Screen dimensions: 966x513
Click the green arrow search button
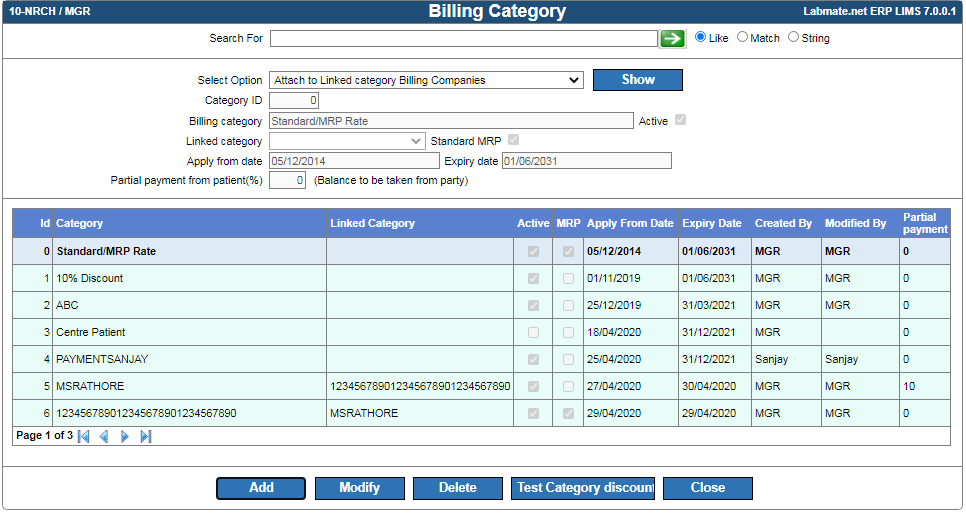(672, 39)
